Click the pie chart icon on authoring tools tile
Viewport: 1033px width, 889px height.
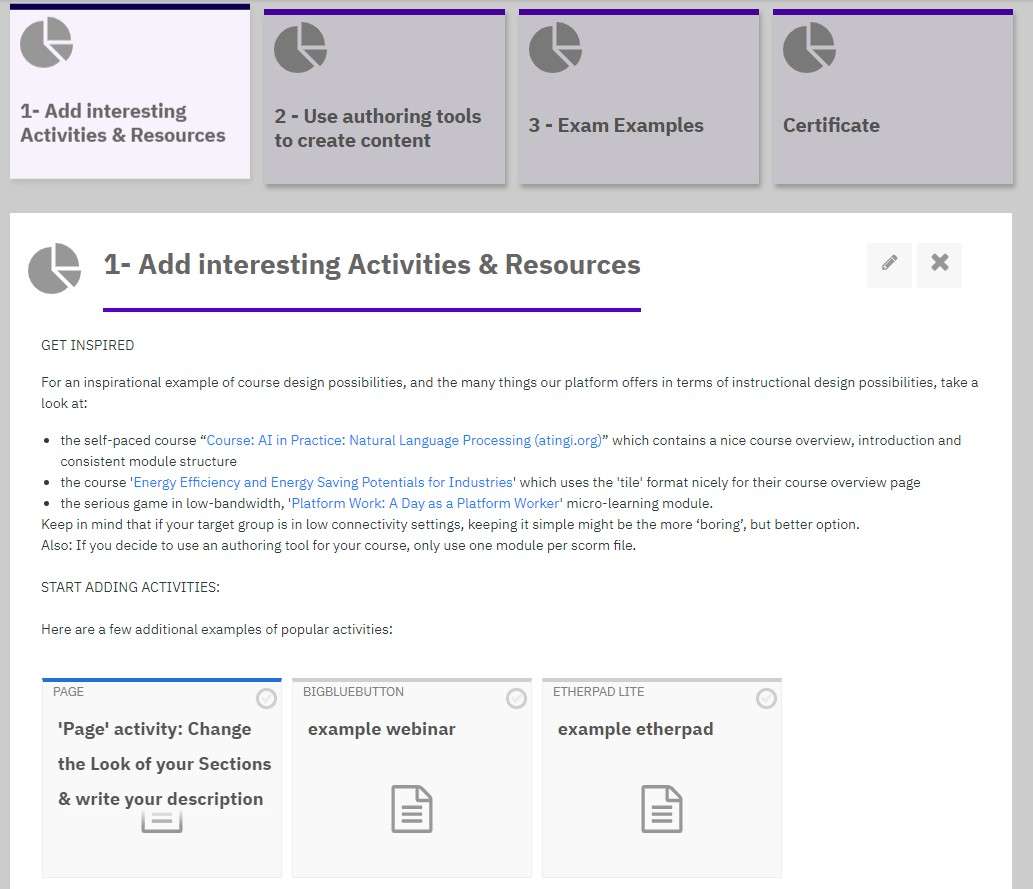click(x=300, y=47)
